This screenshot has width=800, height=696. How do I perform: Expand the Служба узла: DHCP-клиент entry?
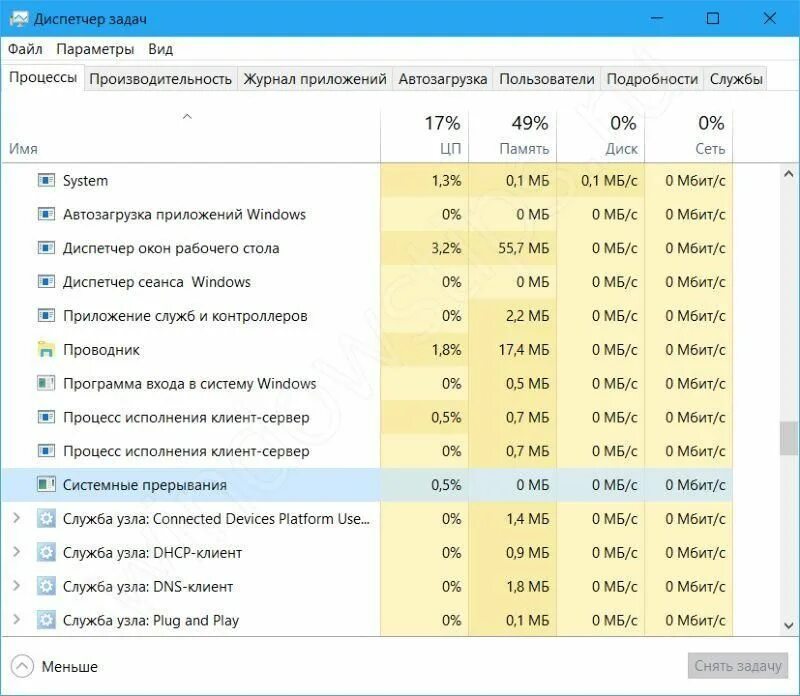[19, 551]
